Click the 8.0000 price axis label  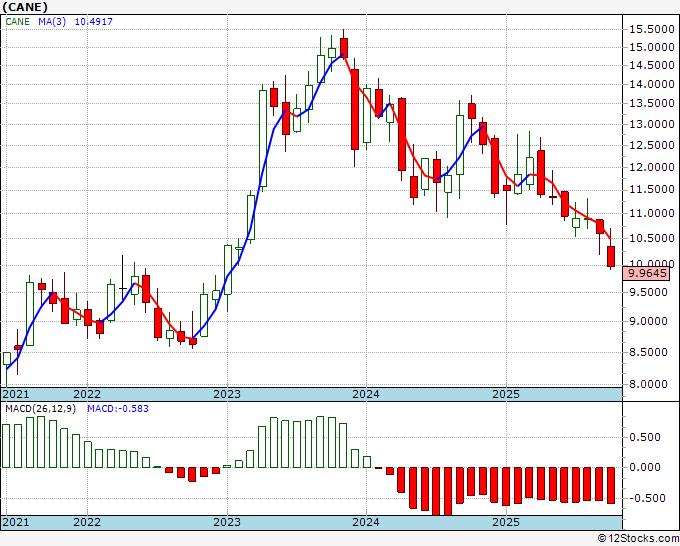coord(649,384)
